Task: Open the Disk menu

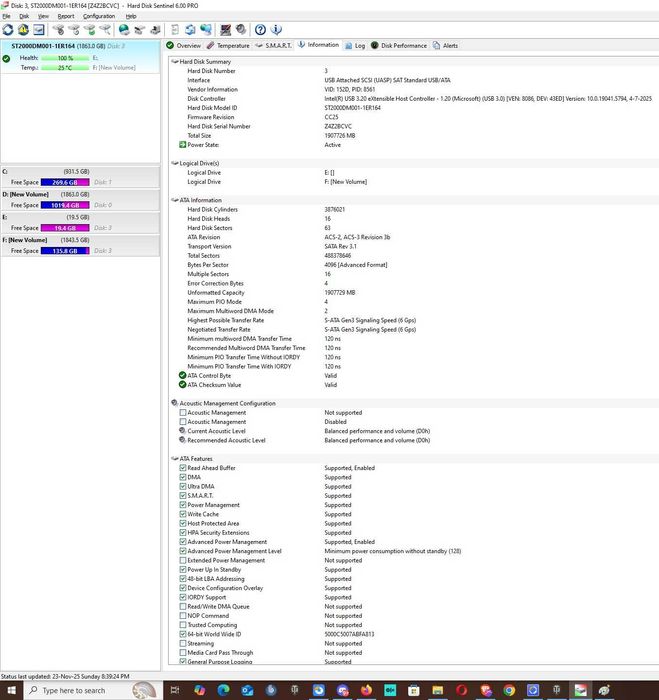Action: click(x=24, y=16)
